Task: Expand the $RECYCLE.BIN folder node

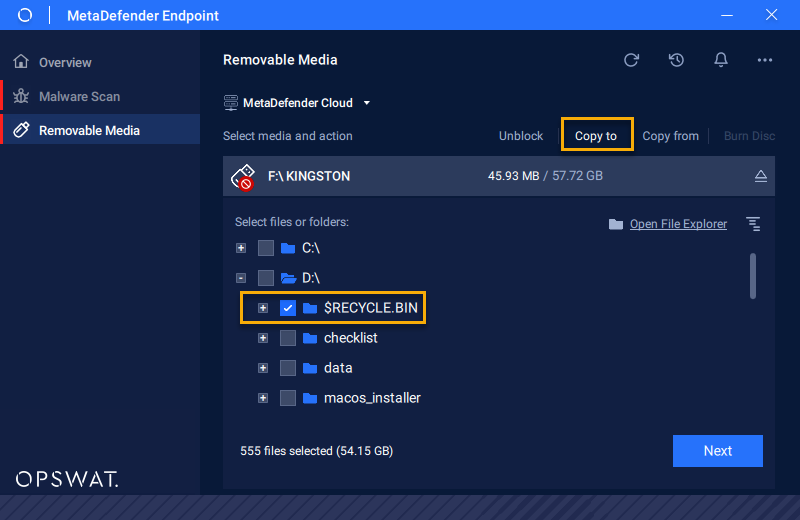Action: pos(263,308)
